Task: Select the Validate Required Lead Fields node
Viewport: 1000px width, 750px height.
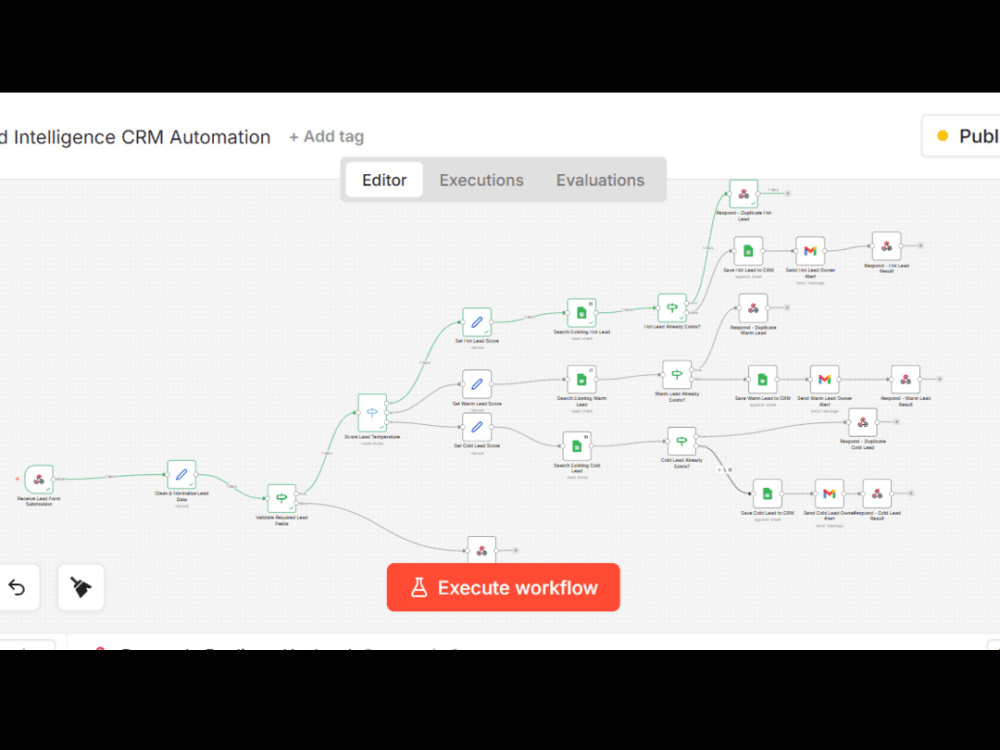Action: (x=281, y=498)
